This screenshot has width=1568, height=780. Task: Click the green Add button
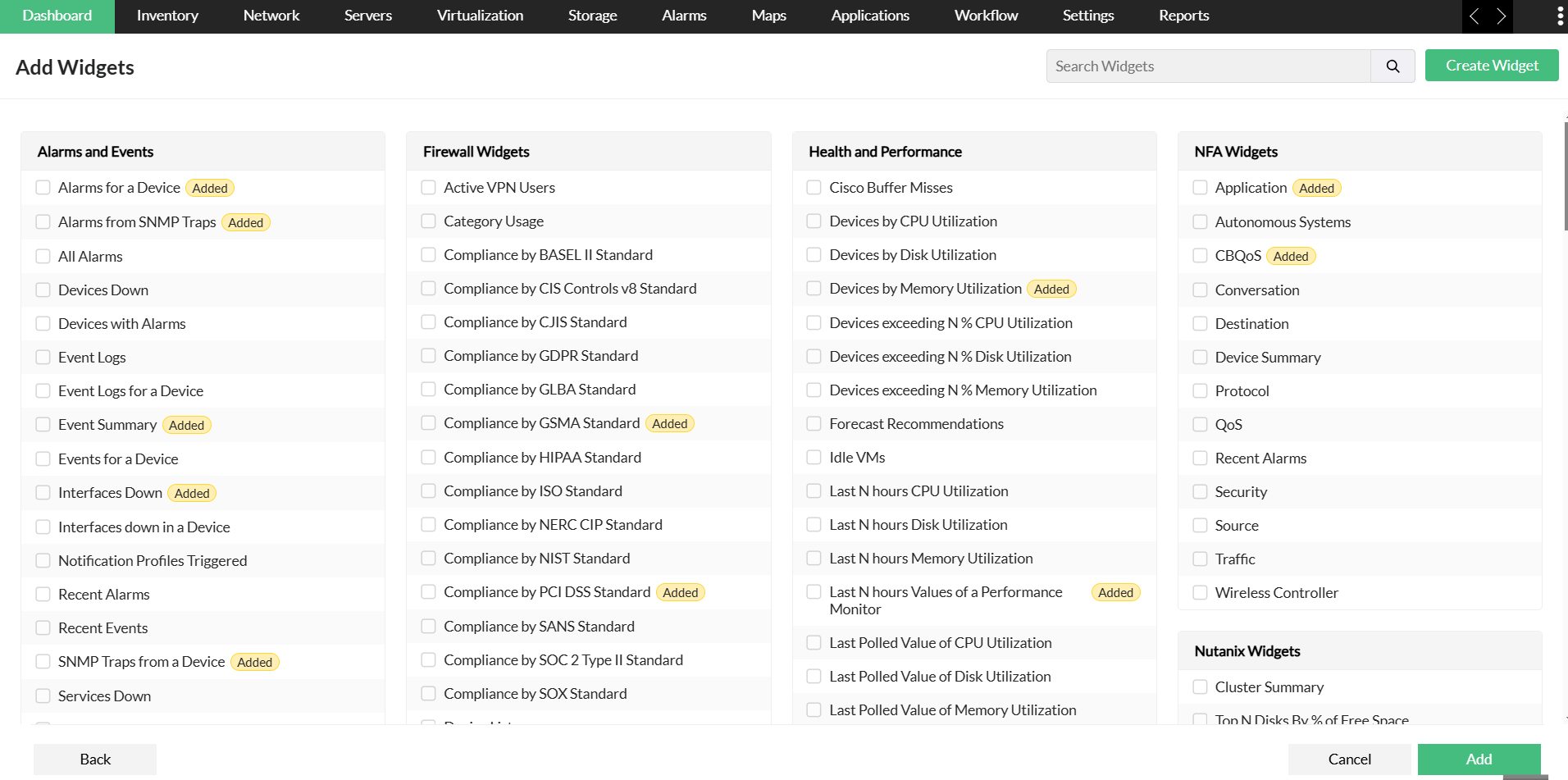(x=1479, y=759)
